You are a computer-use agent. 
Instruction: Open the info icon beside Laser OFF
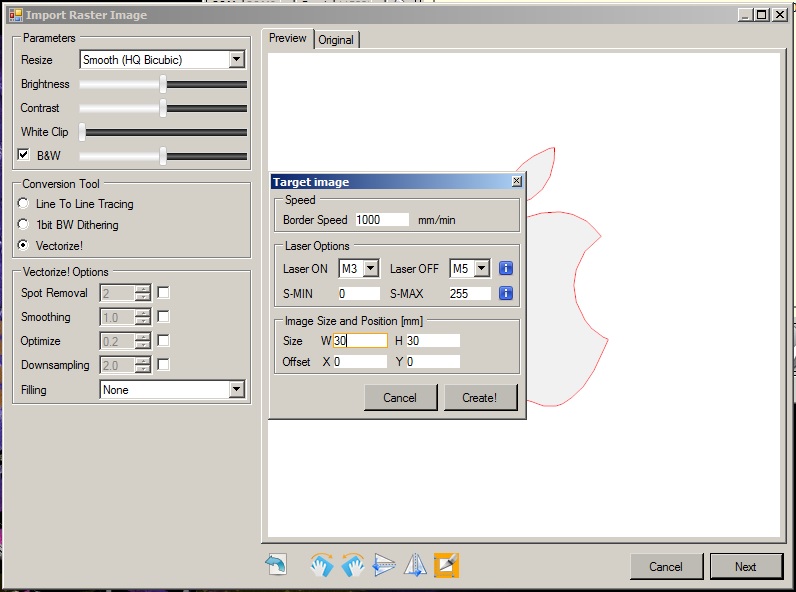point(506,268)
